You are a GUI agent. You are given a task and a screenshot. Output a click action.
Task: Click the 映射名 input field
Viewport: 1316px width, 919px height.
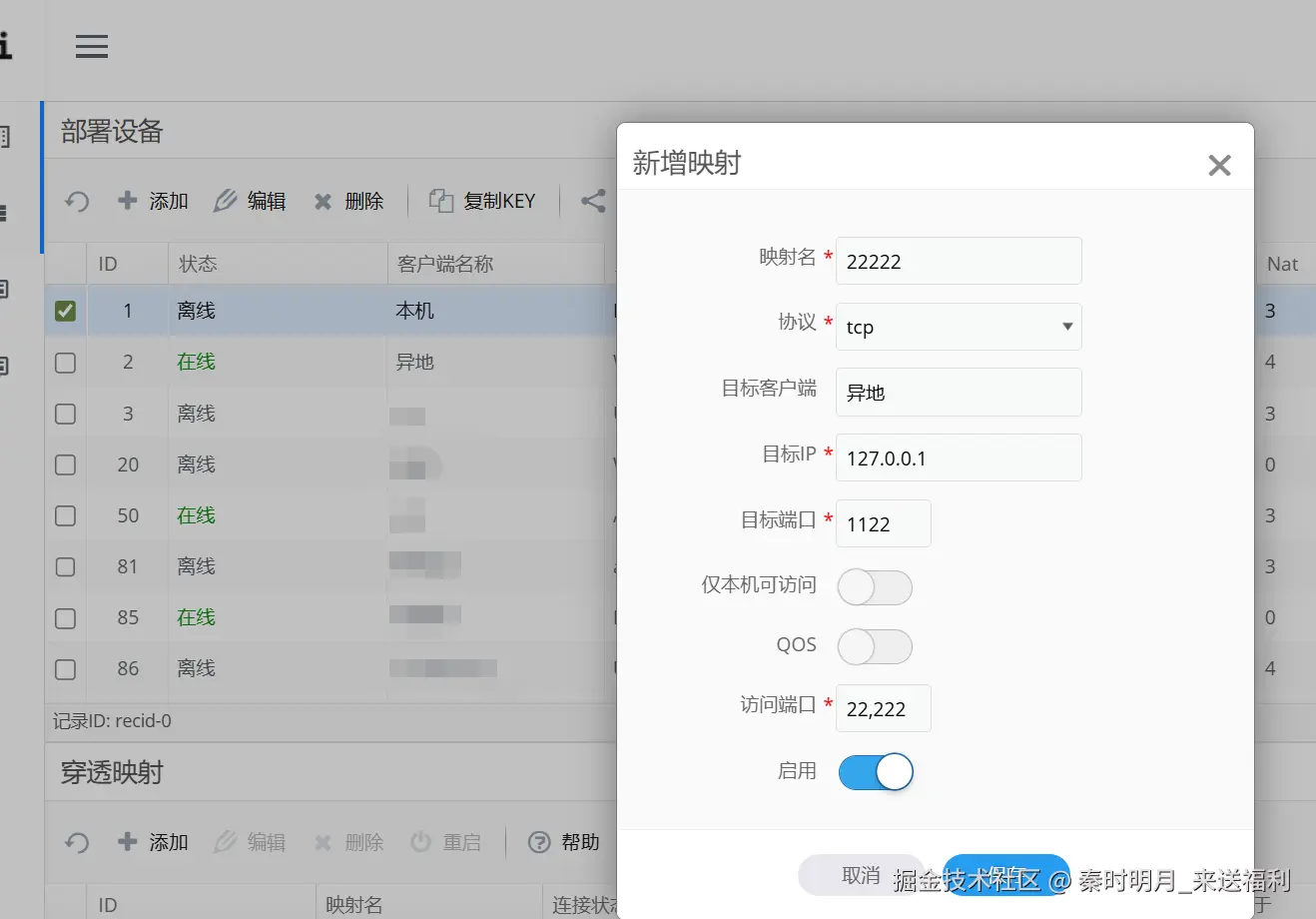click(959, 261)
